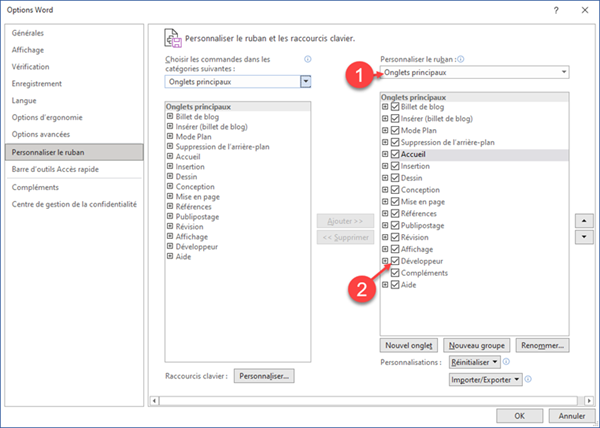Open Centre de gestion de la confidentialité
This screenshot has height=428, width=600.
(74, 204)
